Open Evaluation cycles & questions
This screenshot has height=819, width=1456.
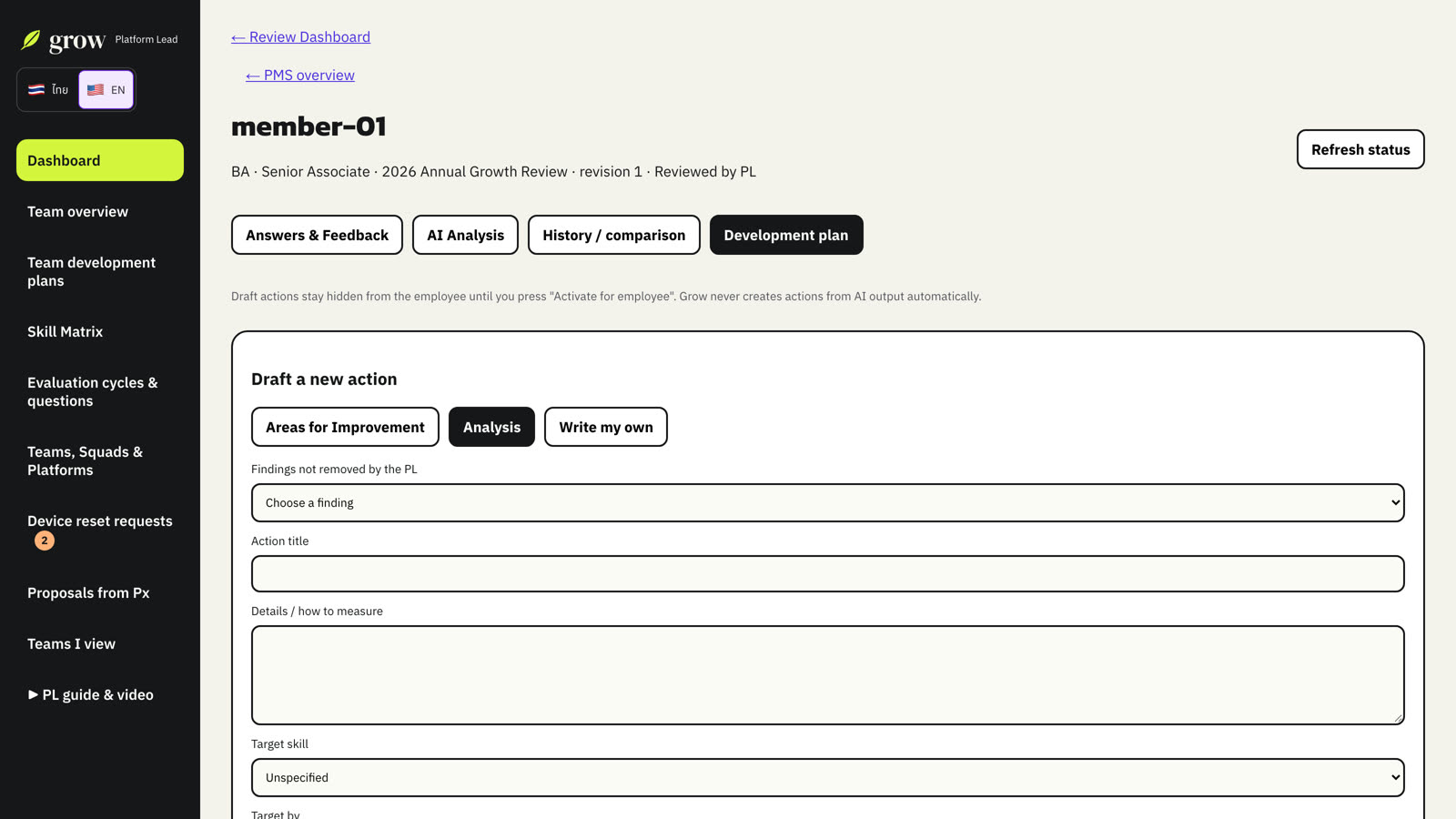pyautogui.click(x=100, y=392)
